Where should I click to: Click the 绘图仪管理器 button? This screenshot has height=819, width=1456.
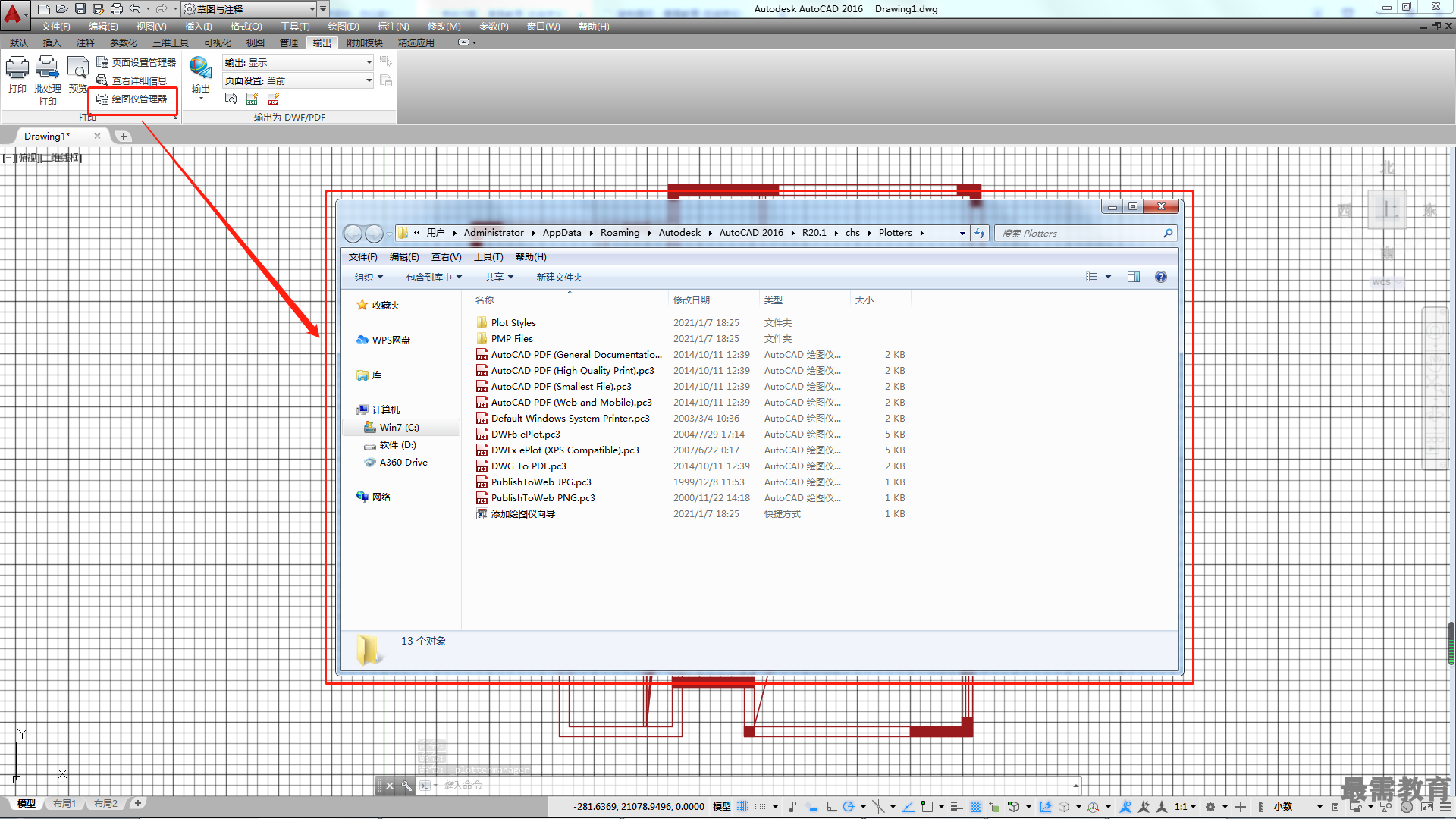(x=132, y=99)
